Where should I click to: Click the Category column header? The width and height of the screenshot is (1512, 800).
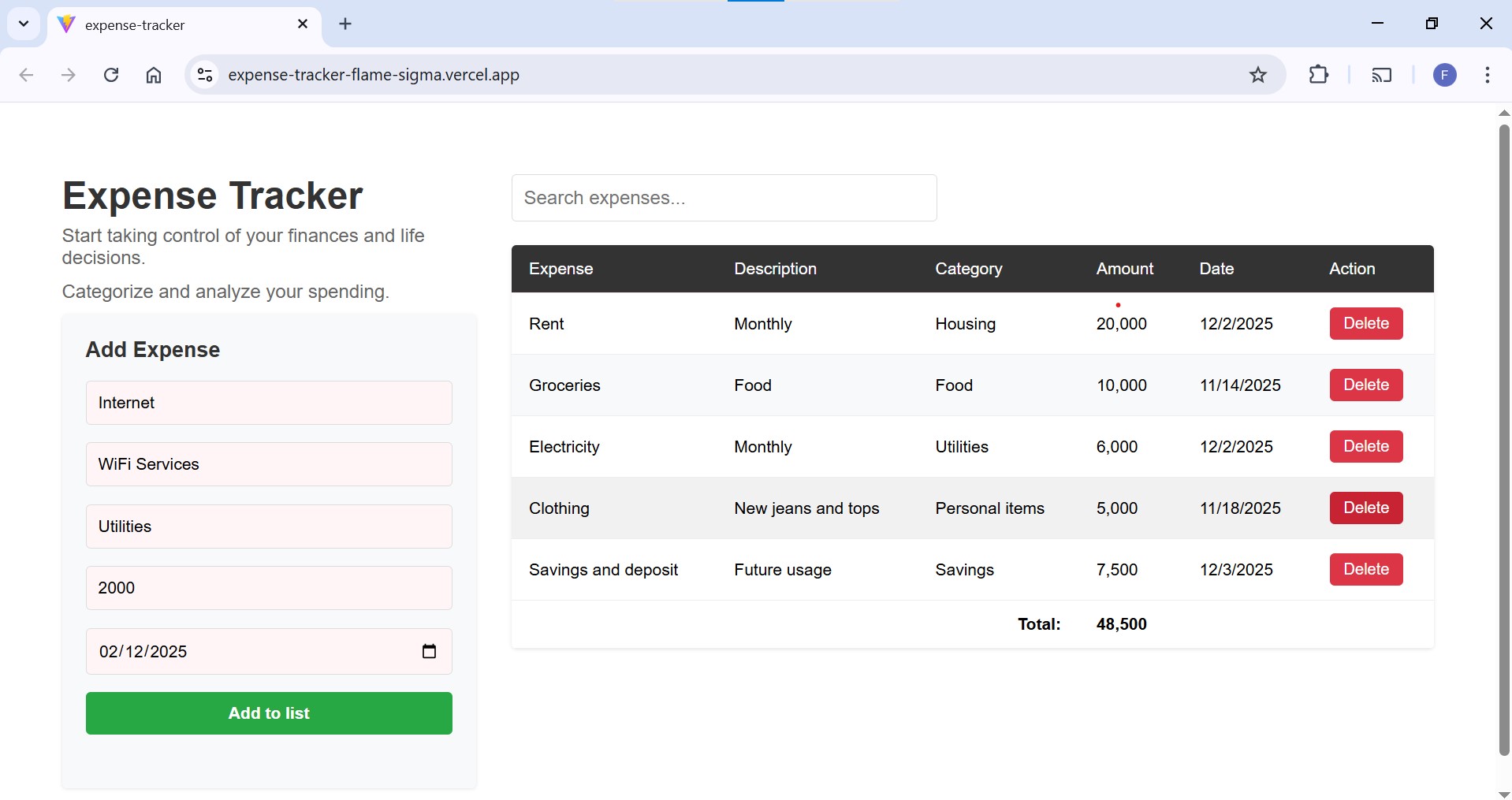pos(968,269)
